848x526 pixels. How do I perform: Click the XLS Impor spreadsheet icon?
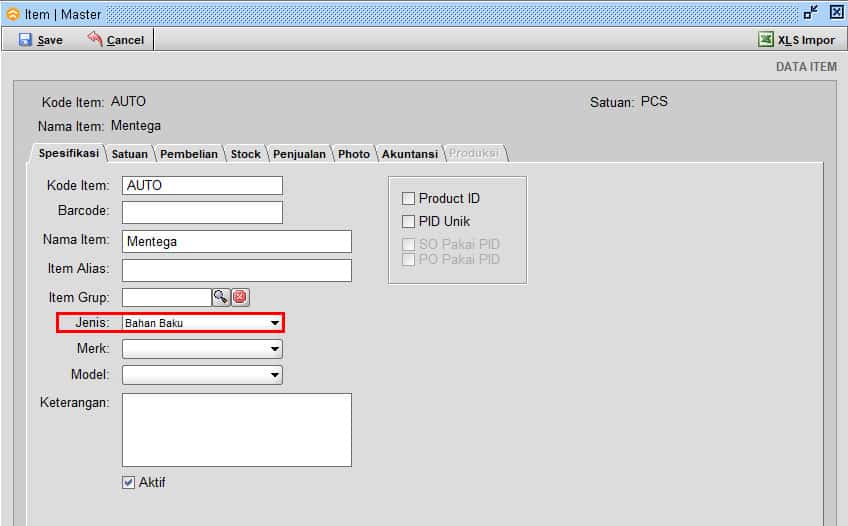pos(766,39)
